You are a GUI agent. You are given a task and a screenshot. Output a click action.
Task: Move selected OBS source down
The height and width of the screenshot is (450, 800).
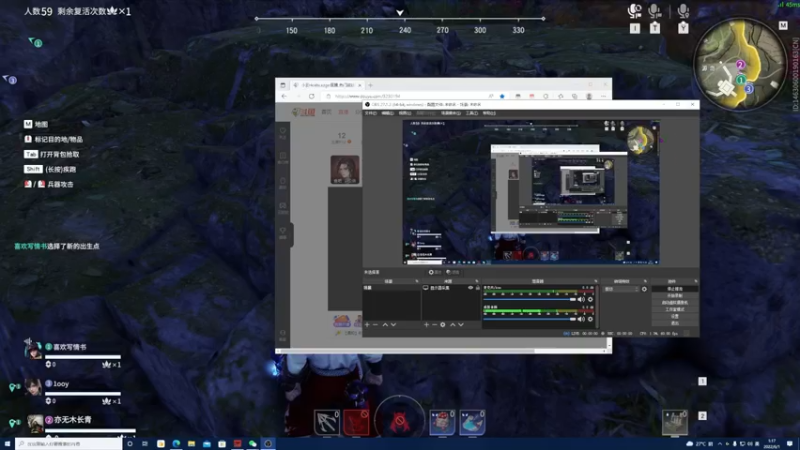[461, 324]
